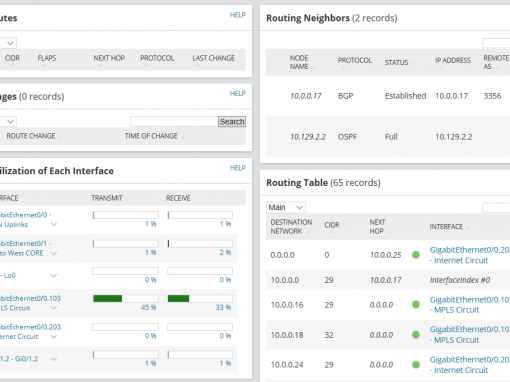Click the route changes search input field
This screenshot has height=382, width=510.
click(174, 122)
